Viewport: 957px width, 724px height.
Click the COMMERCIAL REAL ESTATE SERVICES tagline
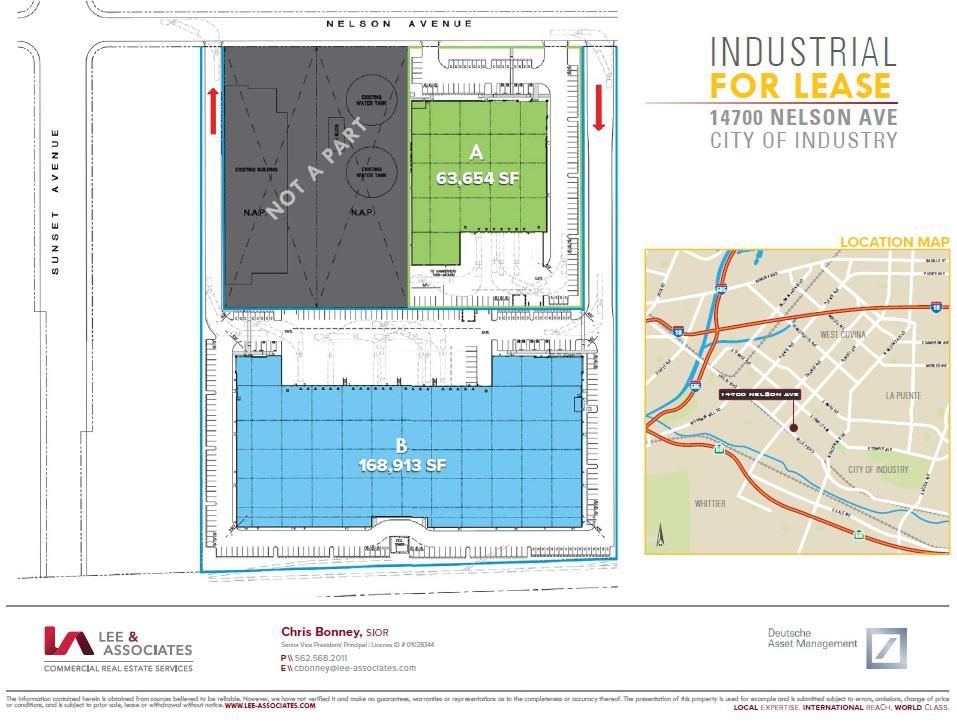click(118, 668)
